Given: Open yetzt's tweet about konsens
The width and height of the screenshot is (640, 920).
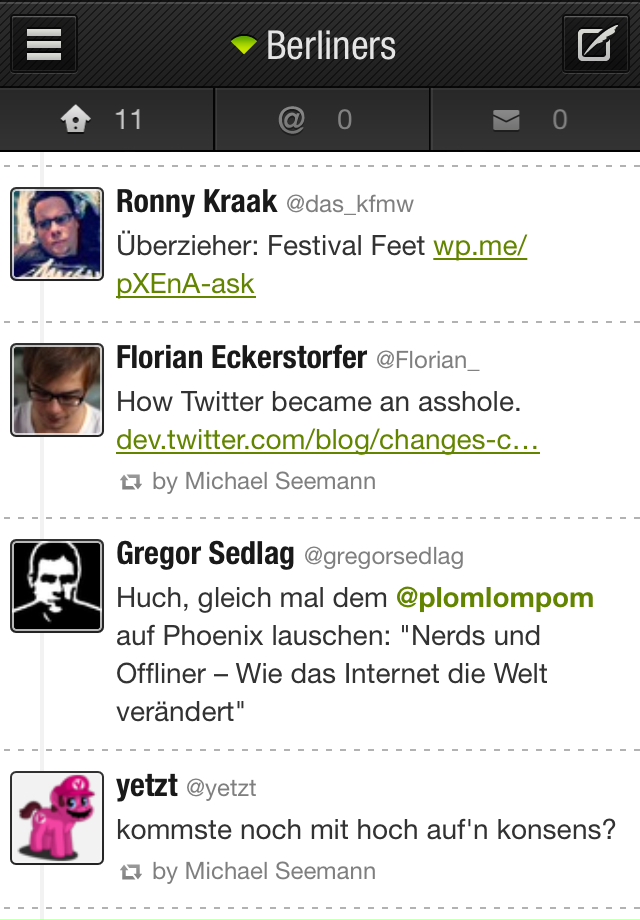Looking at the screenshot, I should point(366,829).
